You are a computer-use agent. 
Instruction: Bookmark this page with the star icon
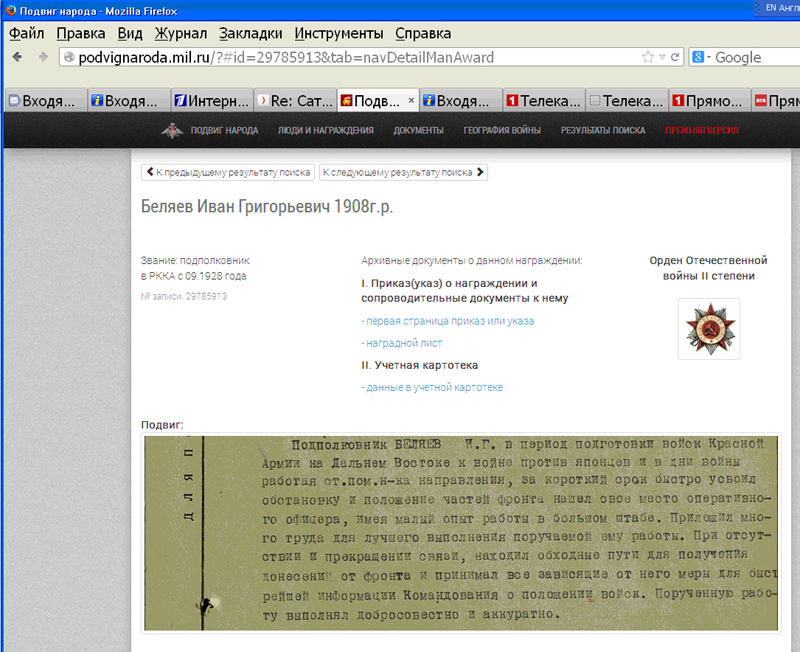pos(647,57)
